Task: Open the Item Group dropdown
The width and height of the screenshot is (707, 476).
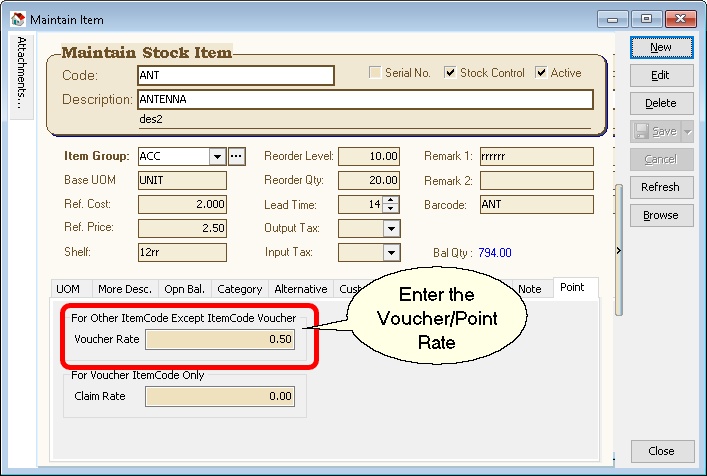Action: (x=216, y=156)
